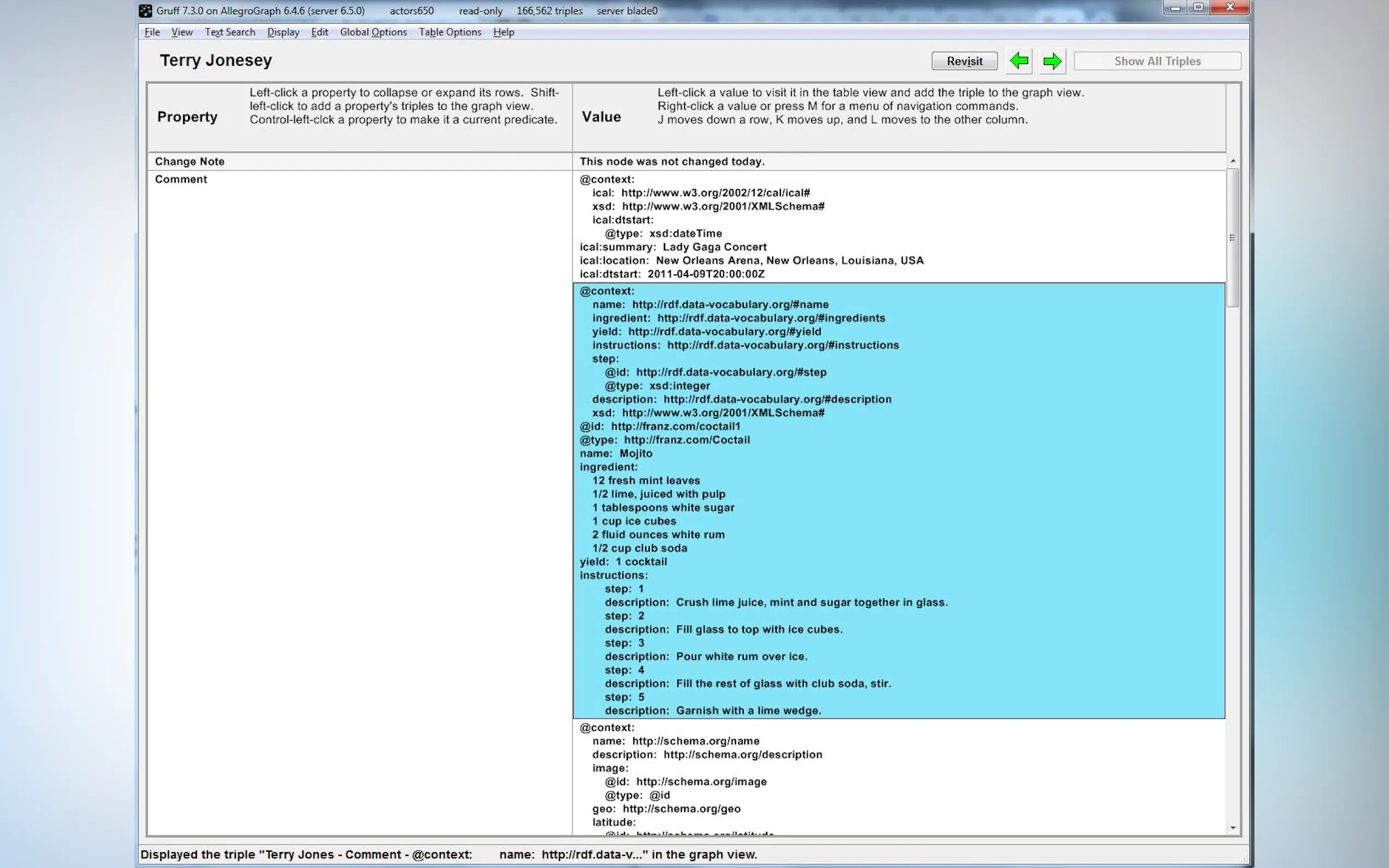Open the Display menu
This screenshot has height=868, width=1389.
[283, 32]
